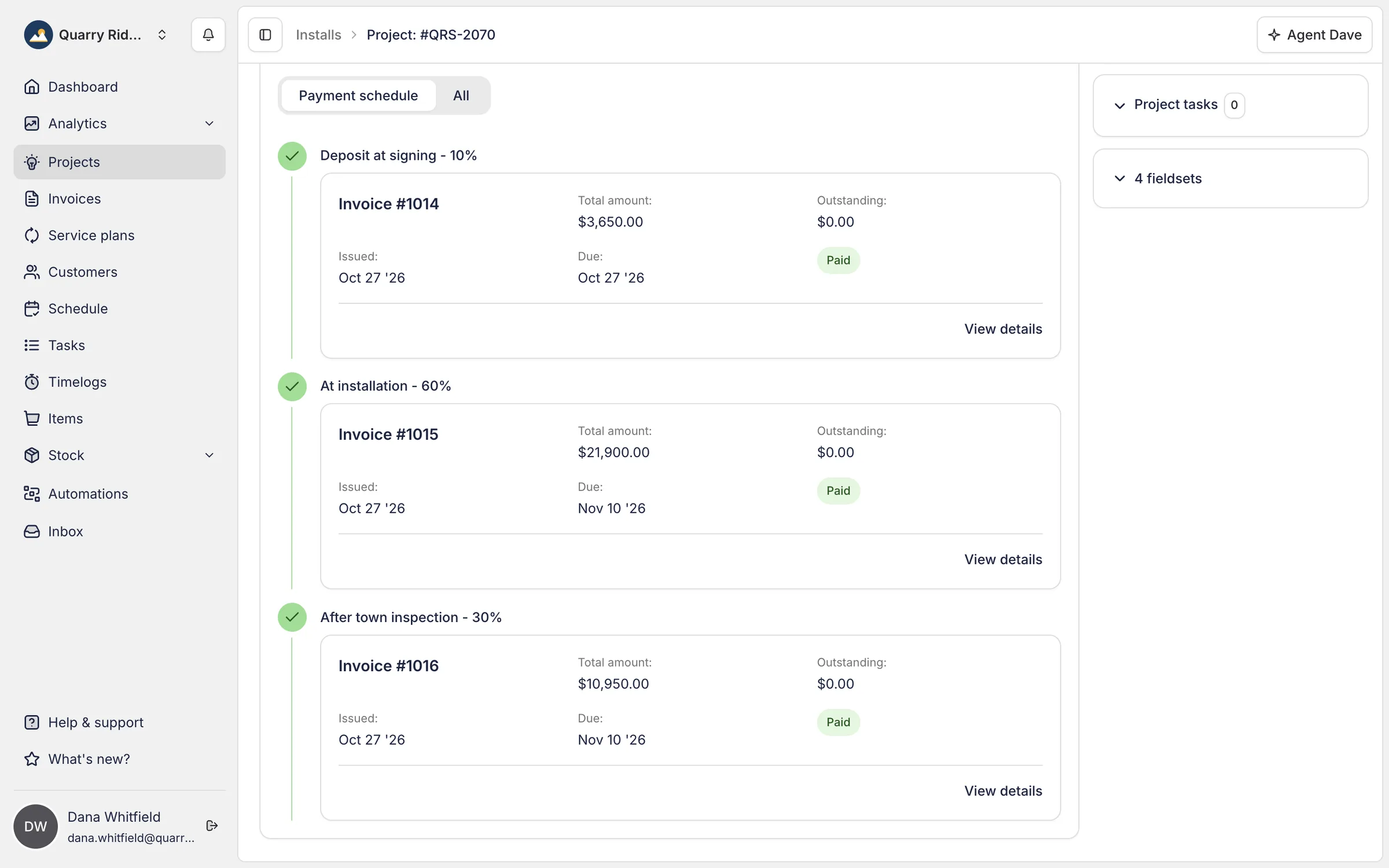Open the workspace switcher chevrons
The image size is (1389, 868).
click(x=162, y=35)
